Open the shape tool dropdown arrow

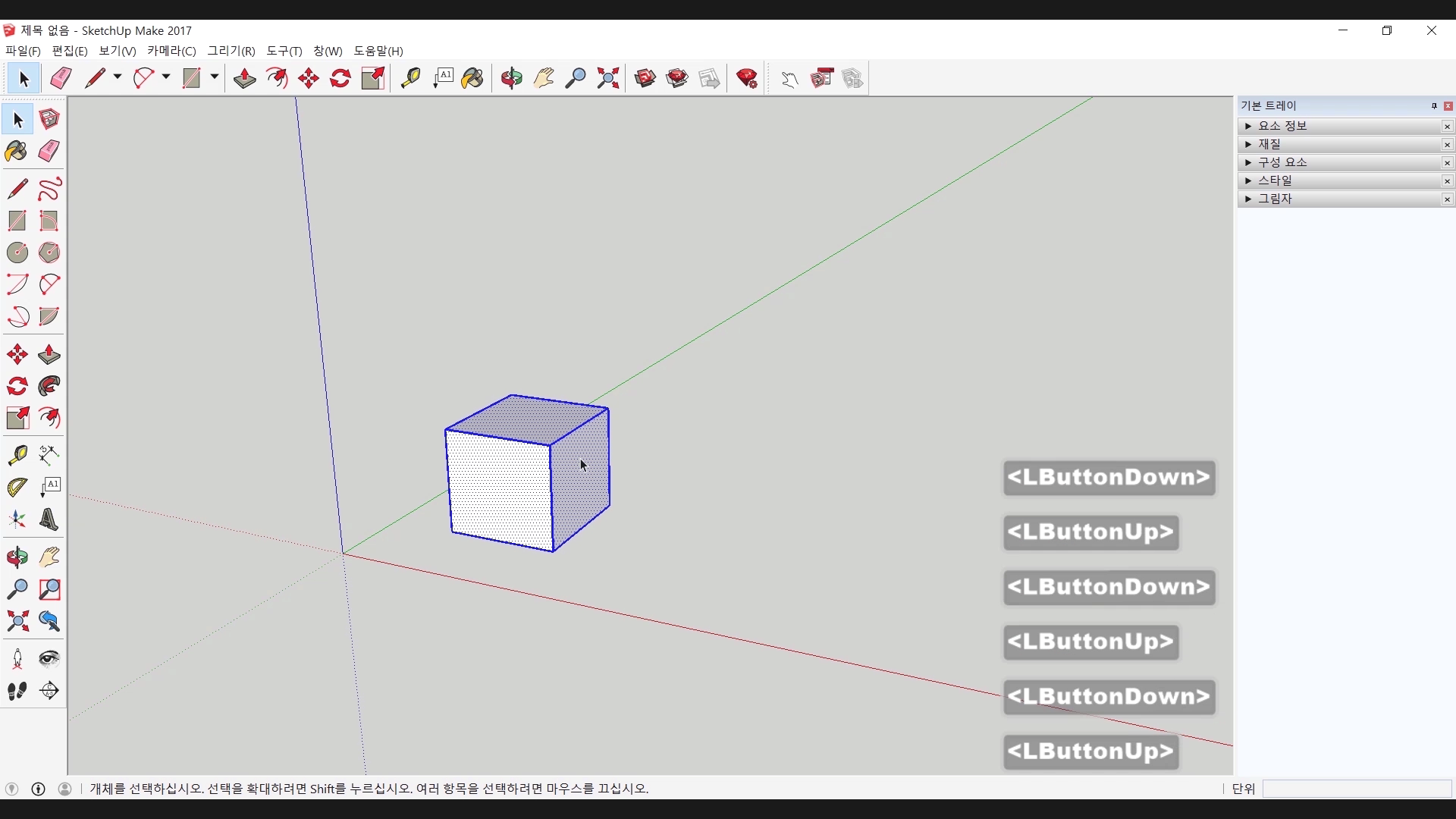point(215,77)
